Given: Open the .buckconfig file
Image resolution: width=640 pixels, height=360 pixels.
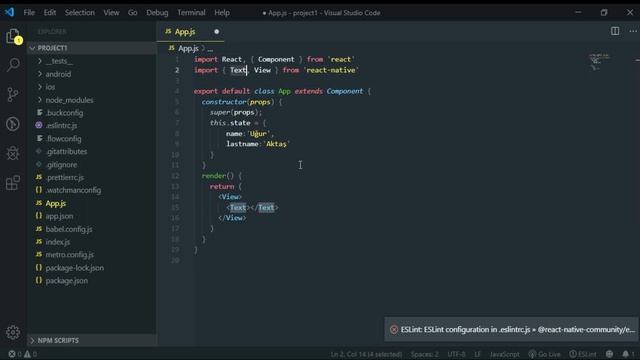Looking at the screenshot, I should click(x=64, y=113).
